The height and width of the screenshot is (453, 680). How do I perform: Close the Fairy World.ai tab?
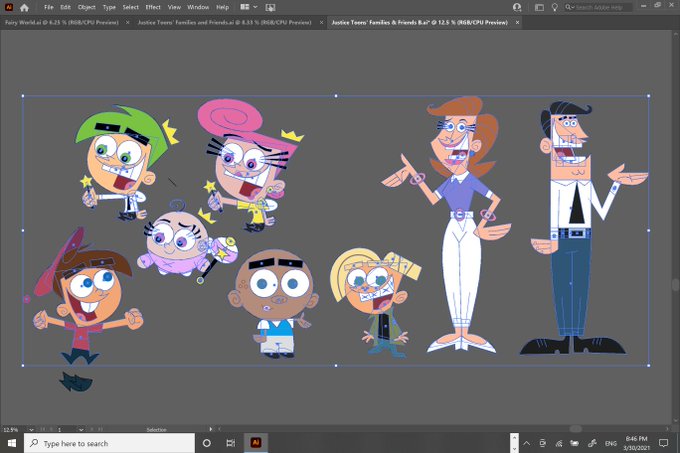[x=127, y=22]
